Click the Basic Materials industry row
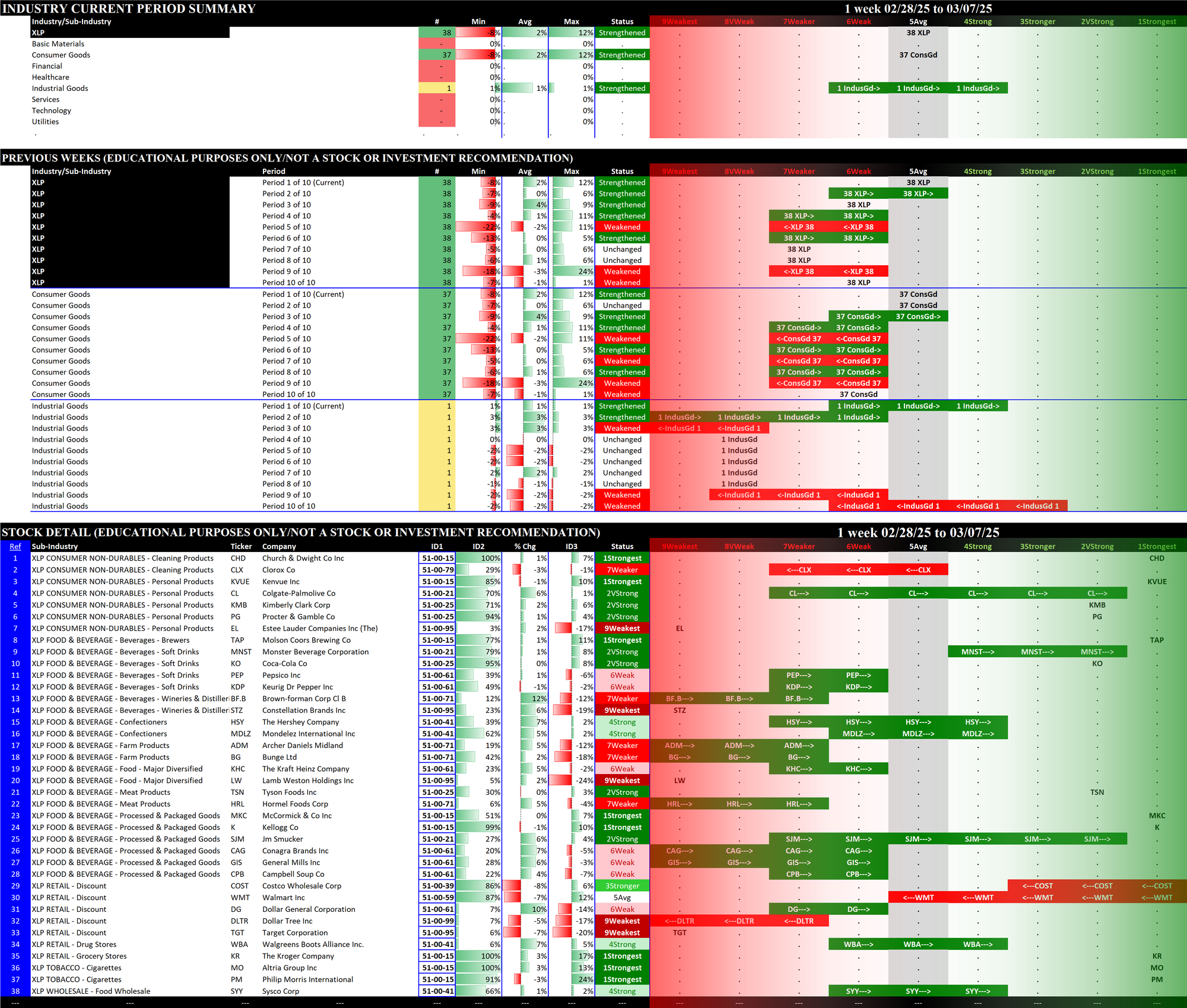Image resolution: width=1187 pixels, height=1008 pixels. click(x=58, y=44)
